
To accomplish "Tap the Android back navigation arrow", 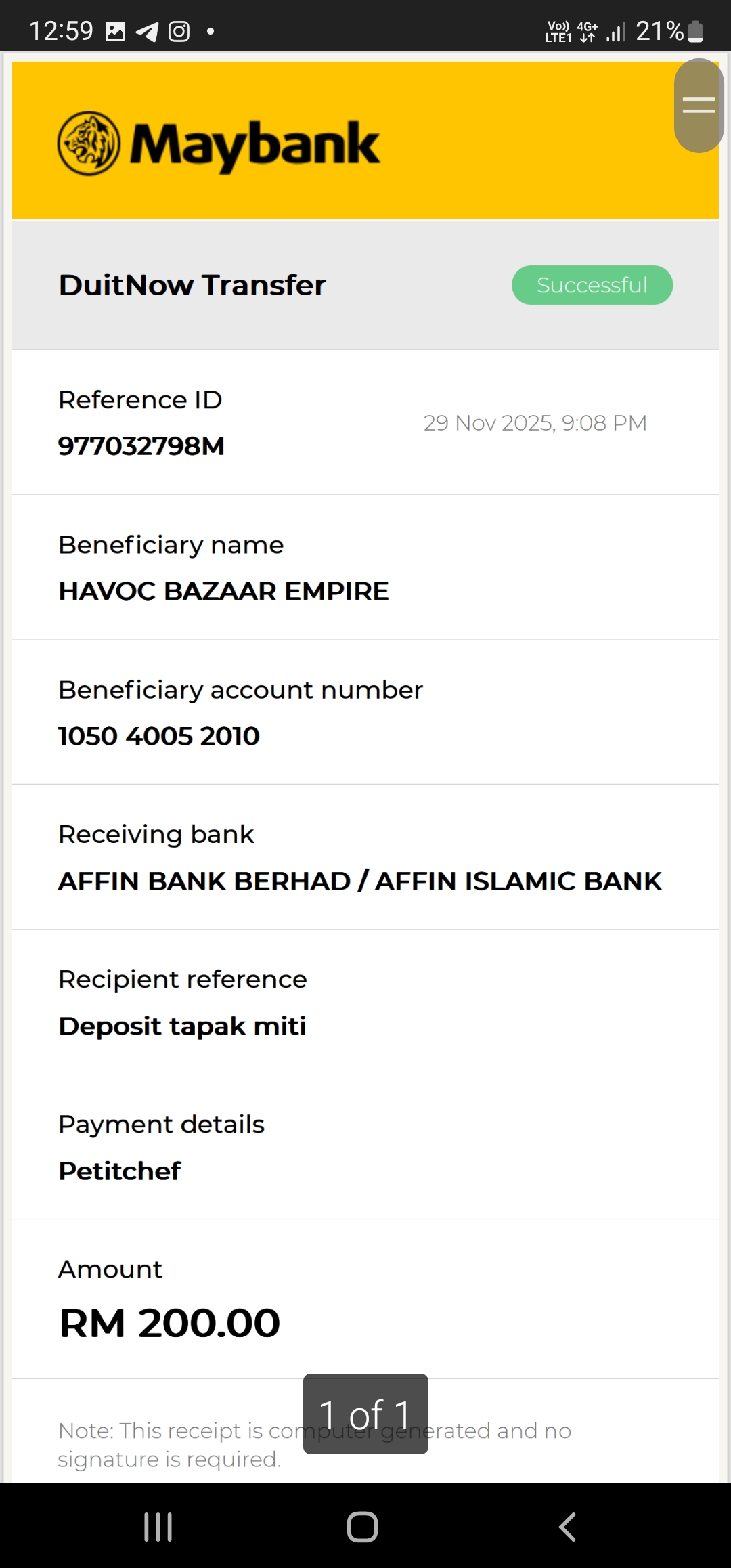I will [x=567, y=1527].
